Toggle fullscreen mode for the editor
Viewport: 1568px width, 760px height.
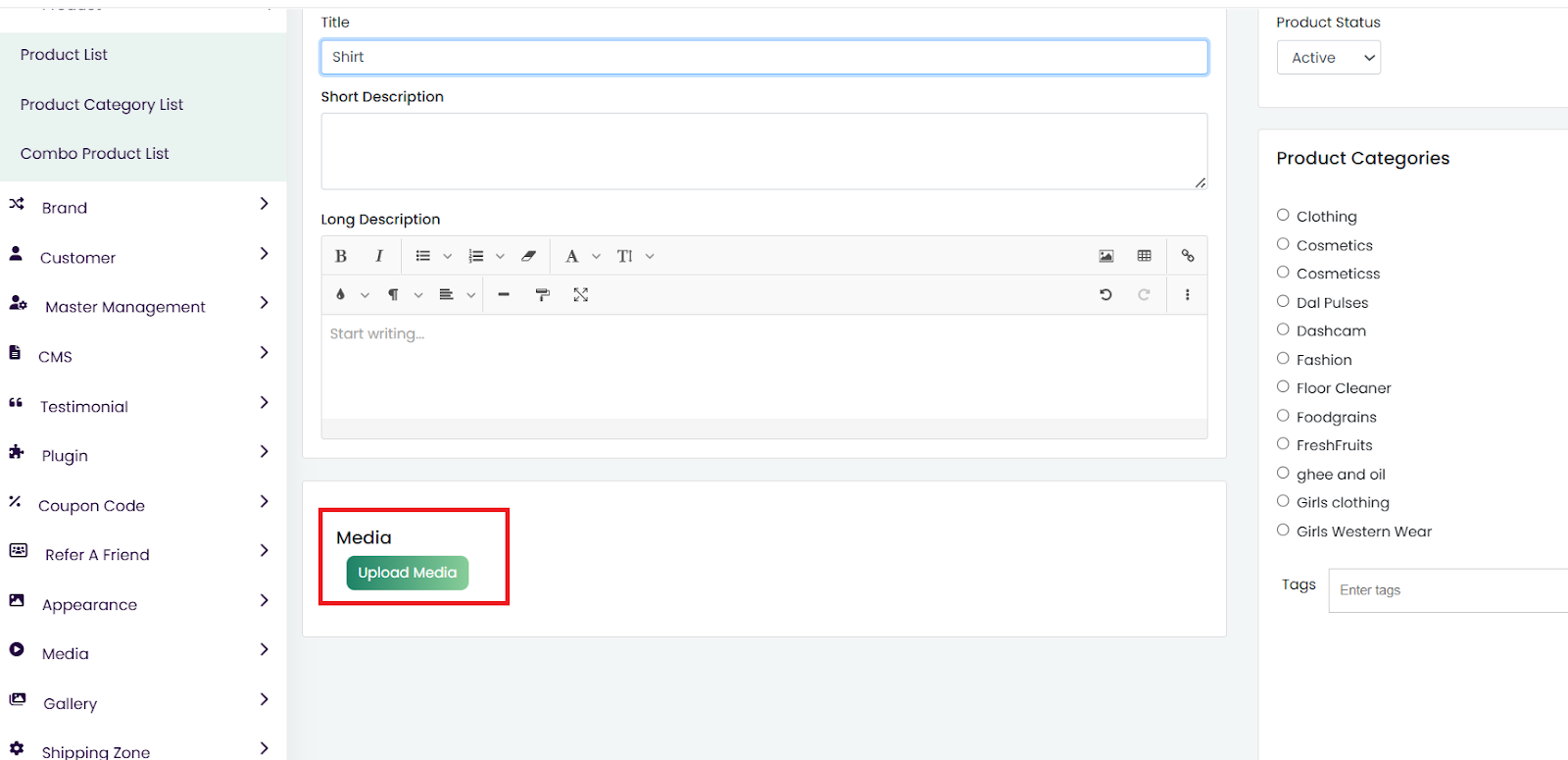coord(581,294)
